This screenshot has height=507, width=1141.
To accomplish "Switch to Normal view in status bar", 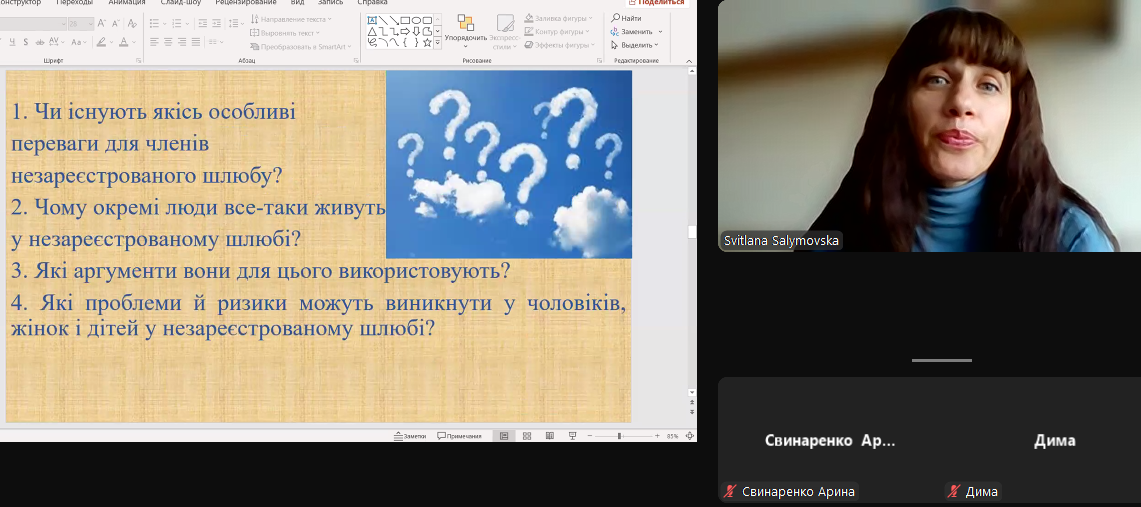I will [x=504, y=436].
